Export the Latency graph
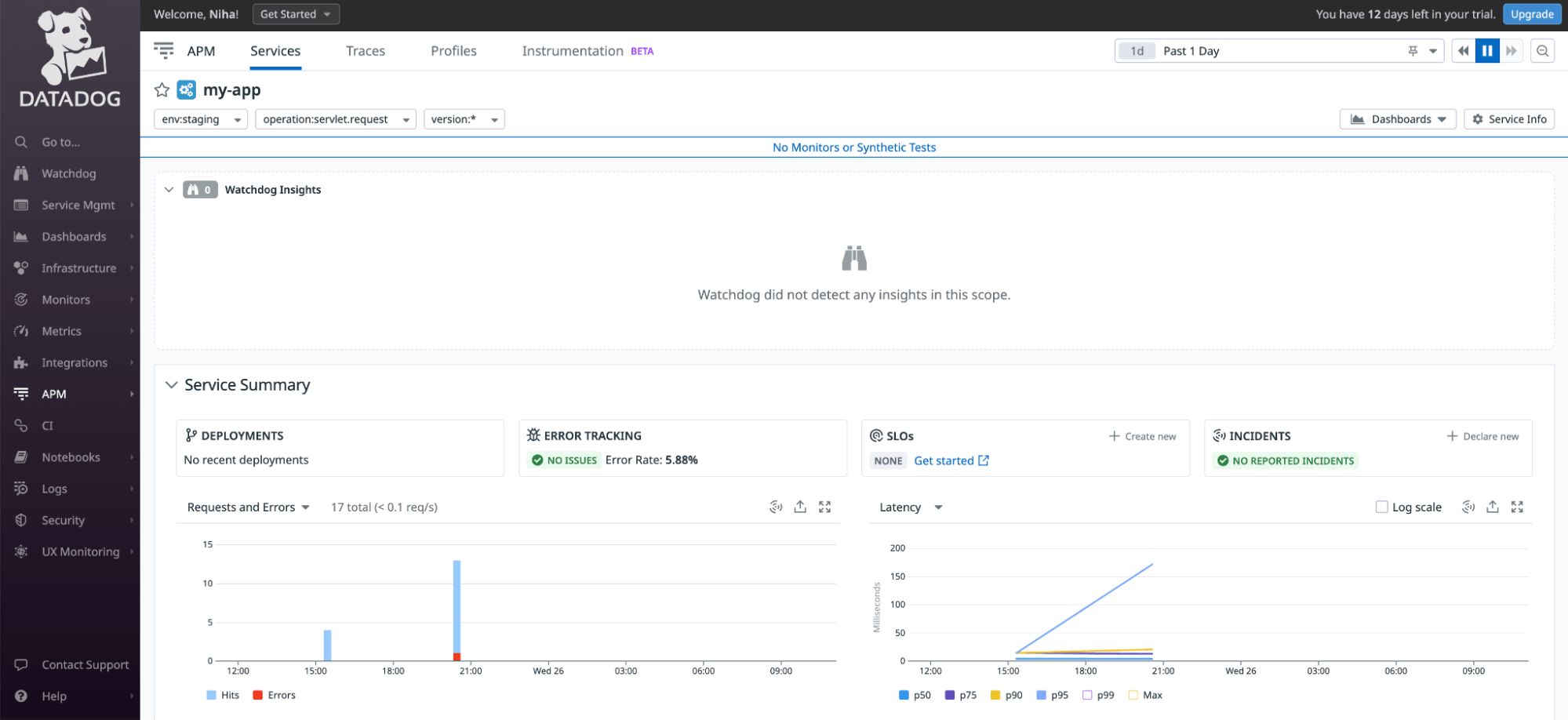This screenshot has width=1568, height=720. tap(1493, 507)
